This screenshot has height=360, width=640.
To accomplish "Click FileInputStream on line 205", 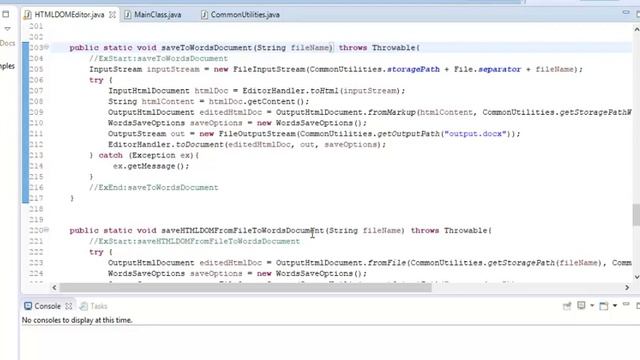I will [x=269, y=69].
